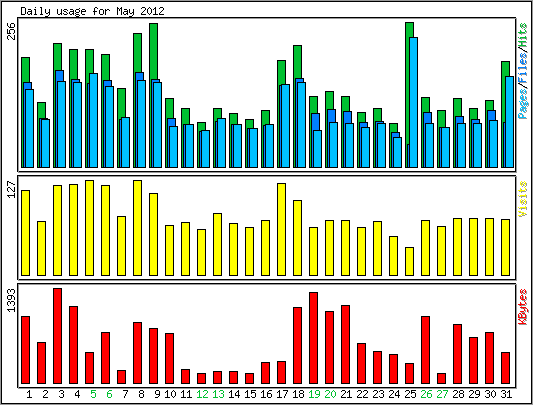Click the 127 scale label of visits chart
The width and height of the screenshot is (533, 405).
pos(12,189)
